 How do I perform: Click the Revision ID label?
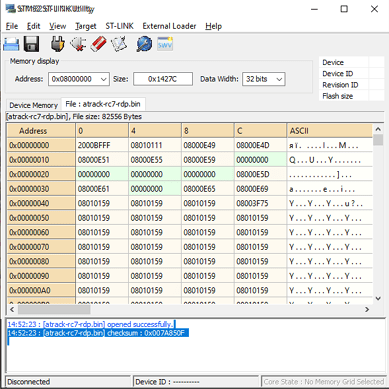click(340, 85)
